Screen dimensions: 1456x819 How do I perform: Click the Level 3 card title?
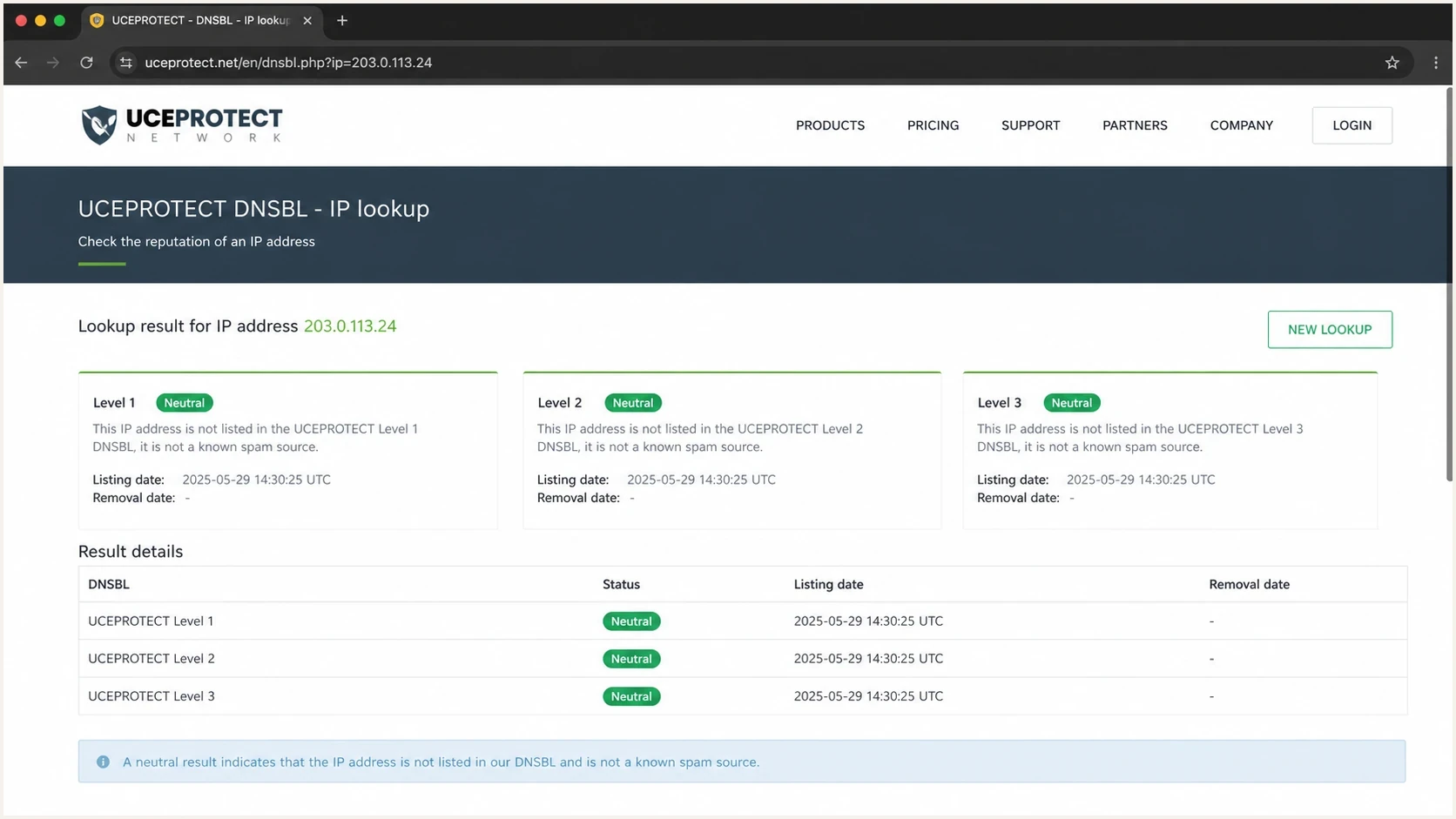999,403
